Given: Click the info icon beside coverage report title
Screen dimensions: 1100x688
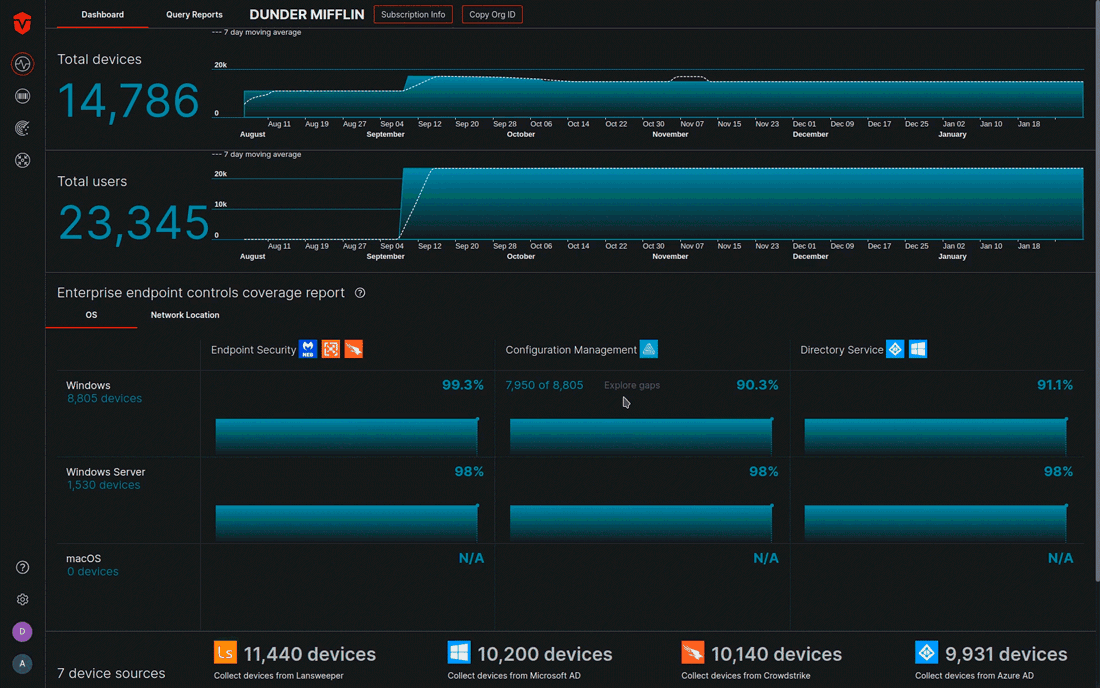Looking at the screenshot, I should [360, 293].
